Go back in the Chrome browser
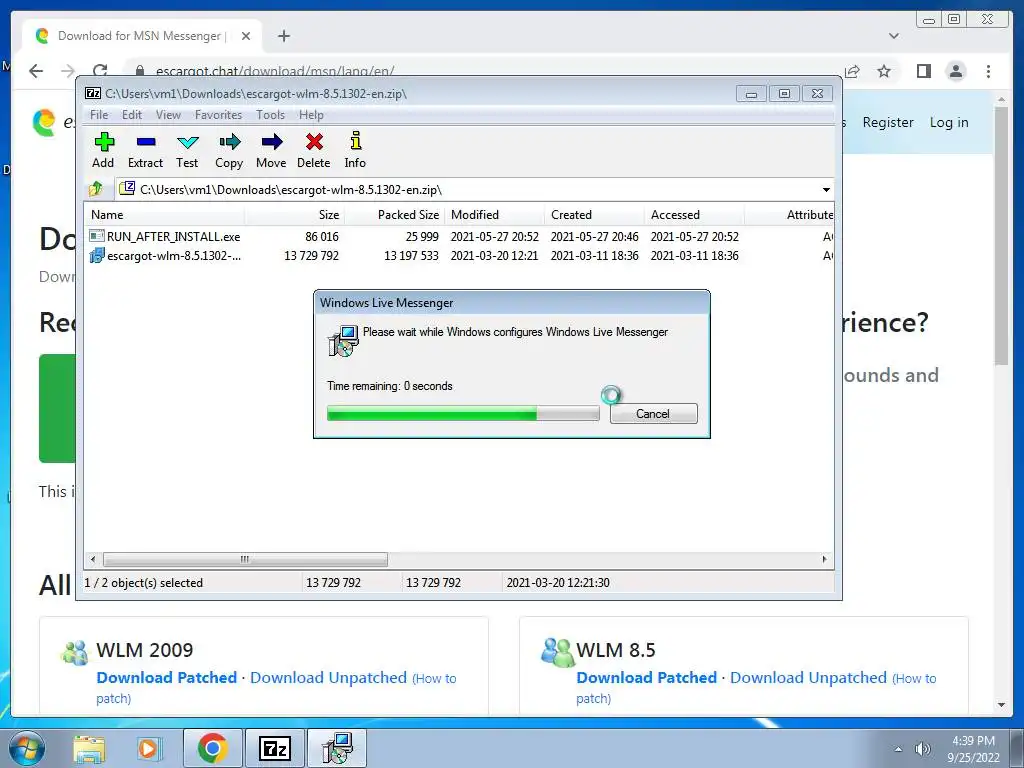This screenshot has height=768, width=1024. (x=36, y=71)
